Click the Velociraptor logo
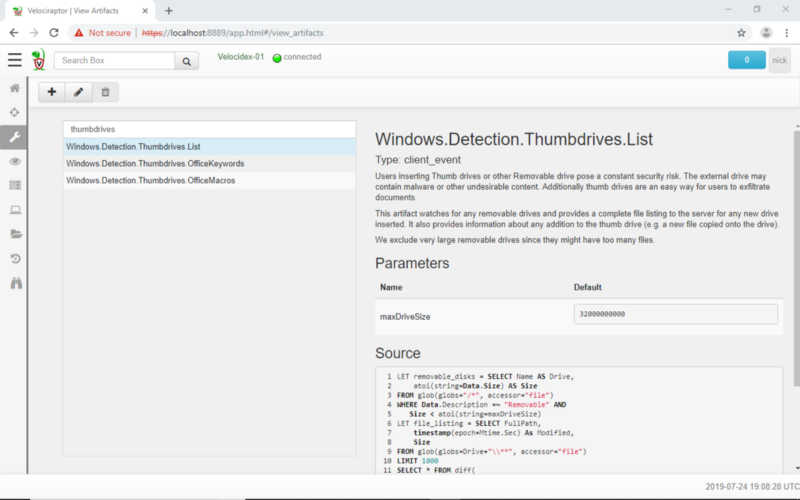800x500 pixels. (38, 61)
